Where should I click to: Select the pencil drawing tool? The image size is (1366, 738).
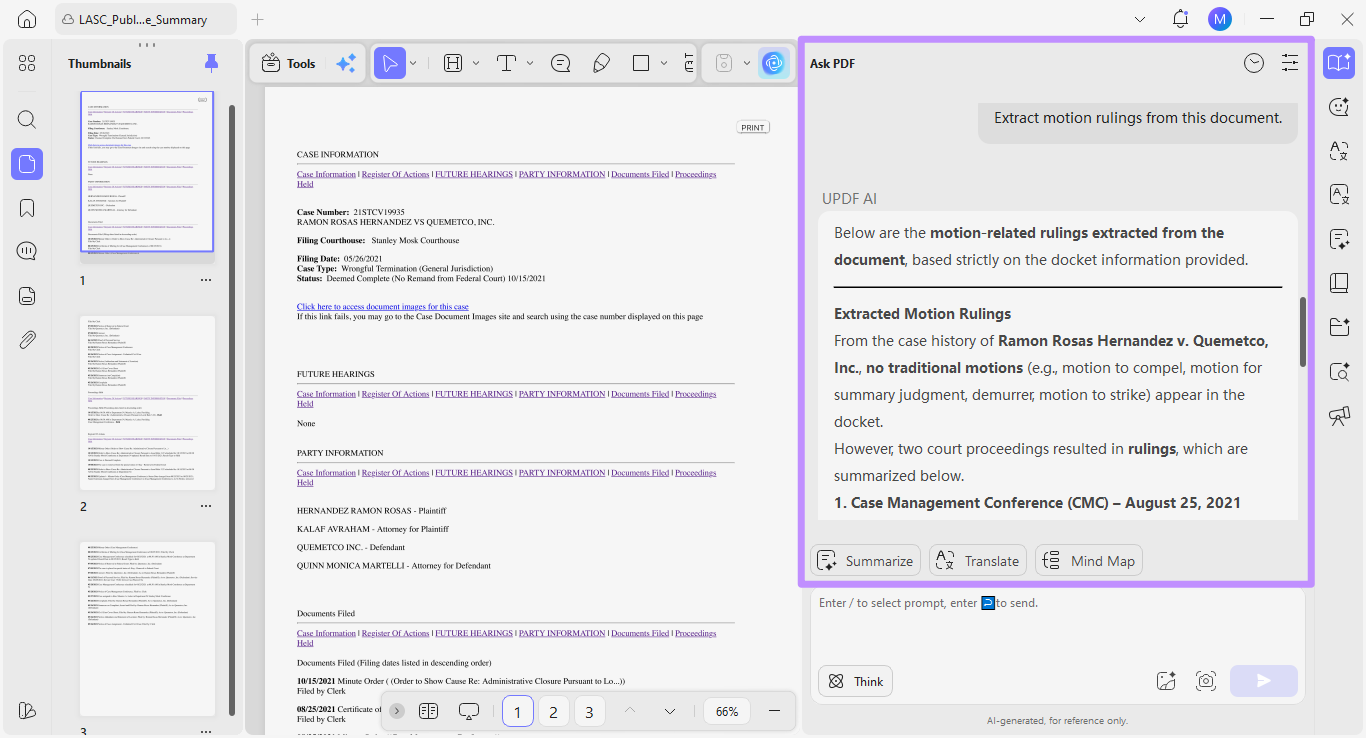coord(601,63)
